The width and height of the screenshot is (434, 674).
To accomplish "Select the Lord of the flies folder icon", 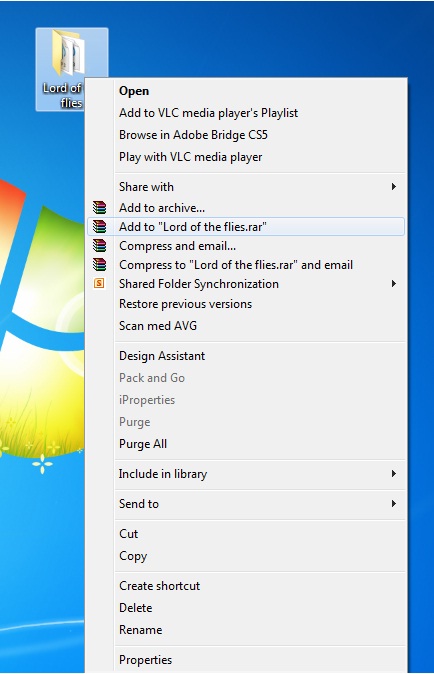I will coord(68,52).
